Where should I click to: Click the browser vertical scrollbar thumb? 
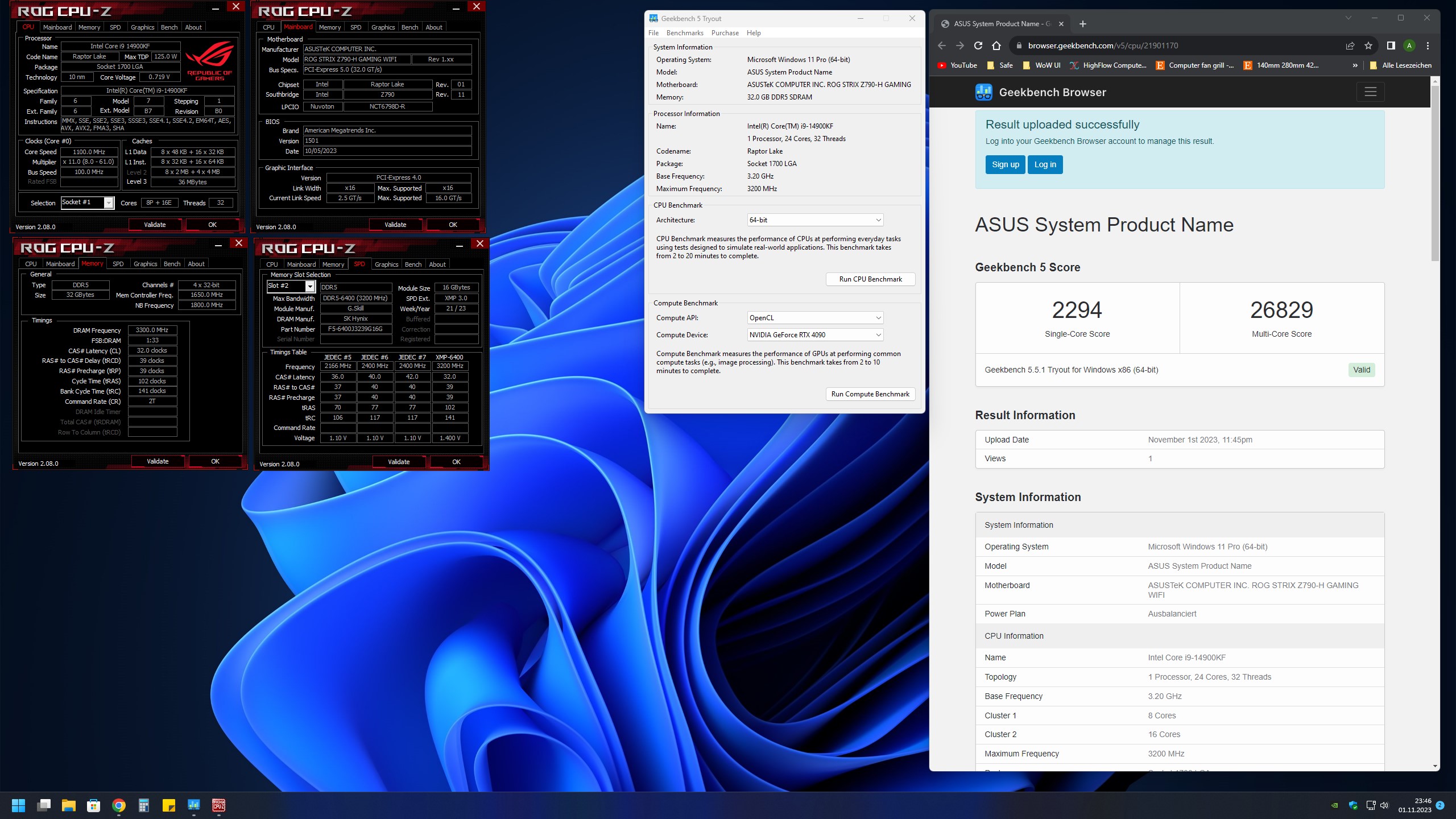[x=1435, y=173]
